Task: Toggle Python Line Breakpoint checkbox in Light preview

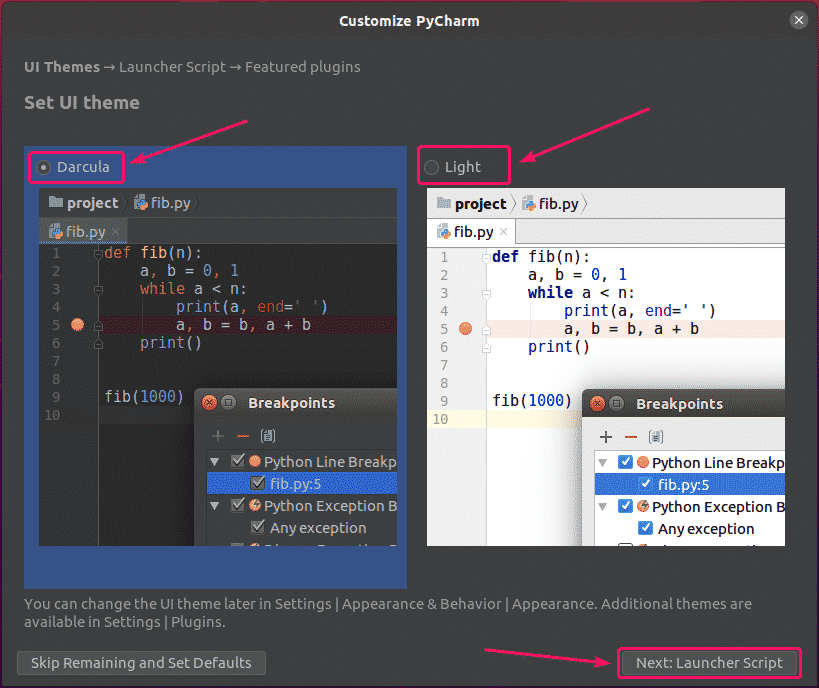Action: (625, 462)
